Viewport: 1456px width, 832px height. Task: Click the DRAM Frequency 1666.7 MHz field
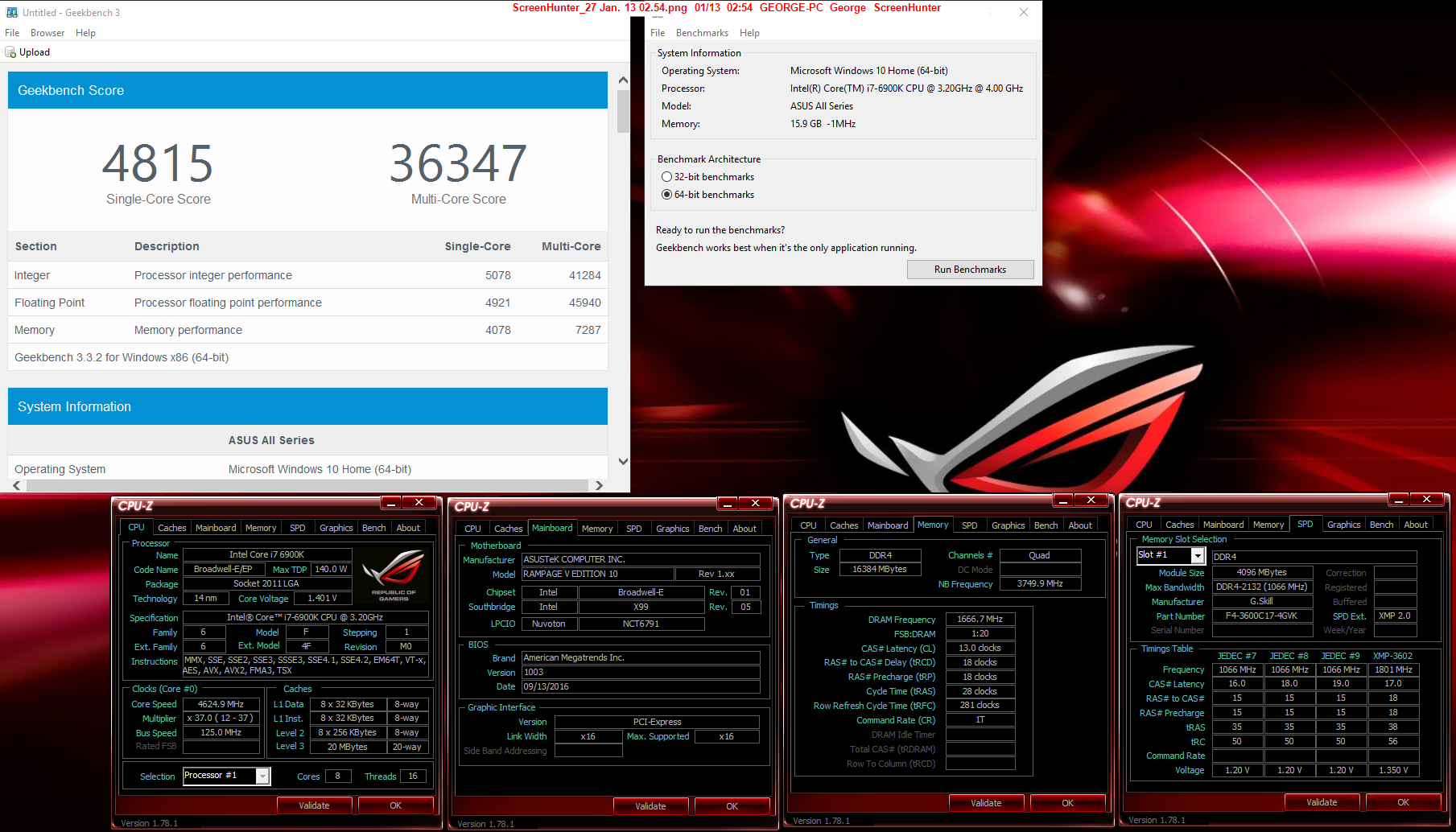[x=980, y=619]
